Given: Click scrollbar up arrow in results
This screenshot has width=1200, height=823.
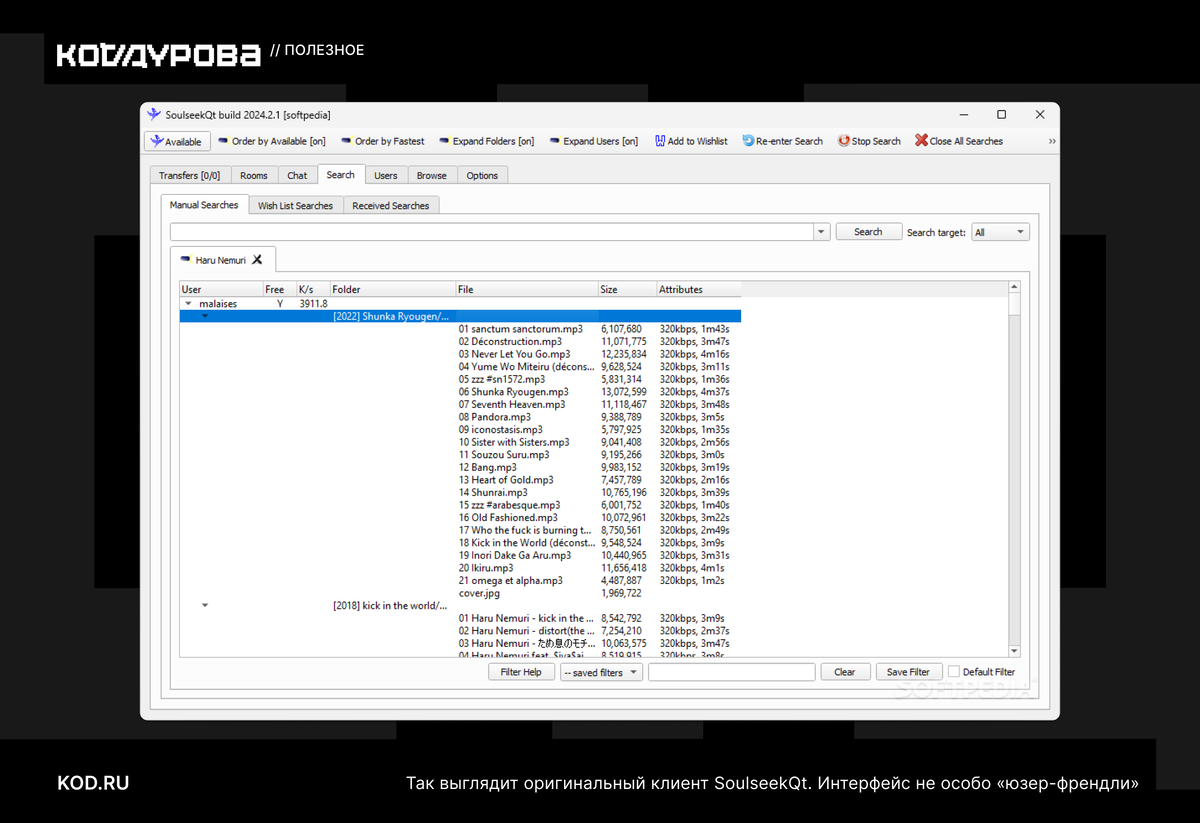Looking at the screenshot, I should pos(1014,289).
